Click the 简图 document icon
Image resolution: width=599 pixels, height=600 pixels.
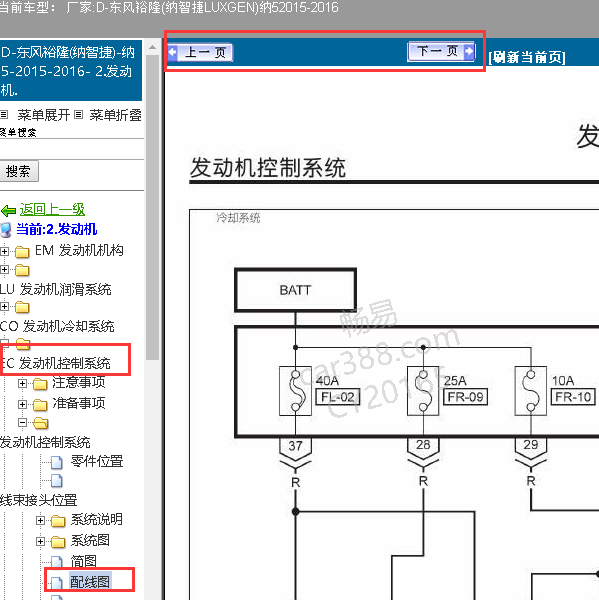tap(57, 562)
